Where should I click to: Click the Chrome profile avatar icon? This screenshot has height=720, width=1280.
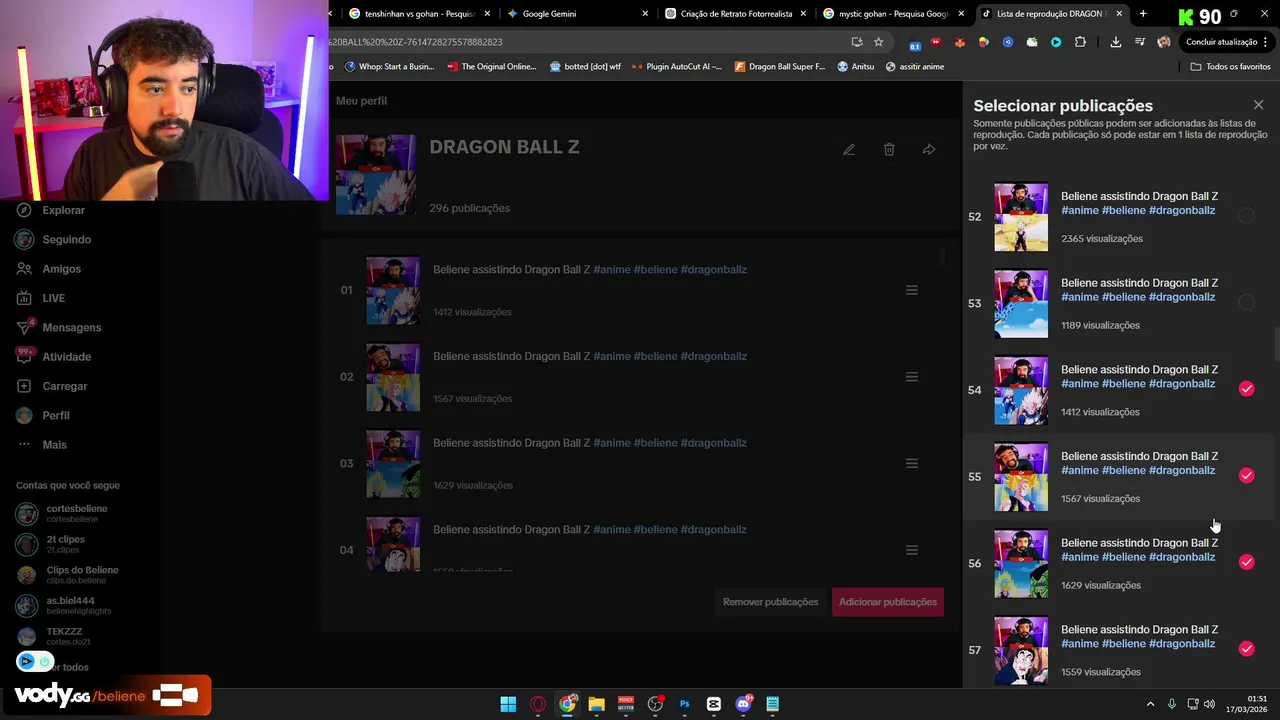coord(1163,42)
